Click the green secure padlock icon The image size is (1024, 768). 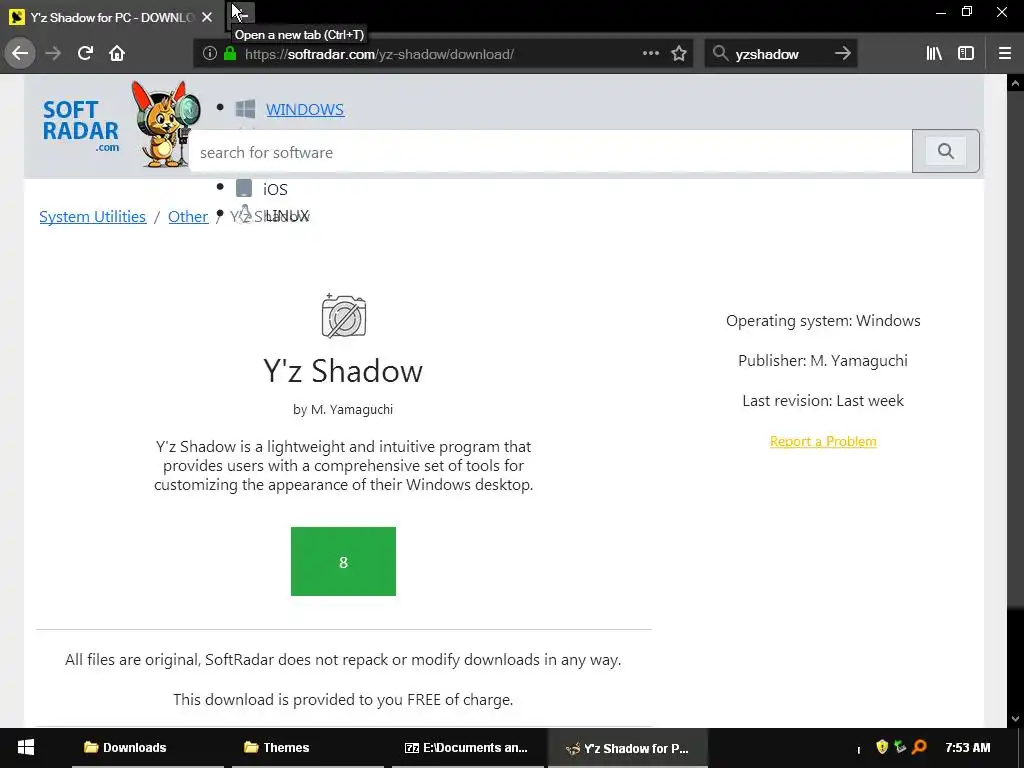[230, 54]
